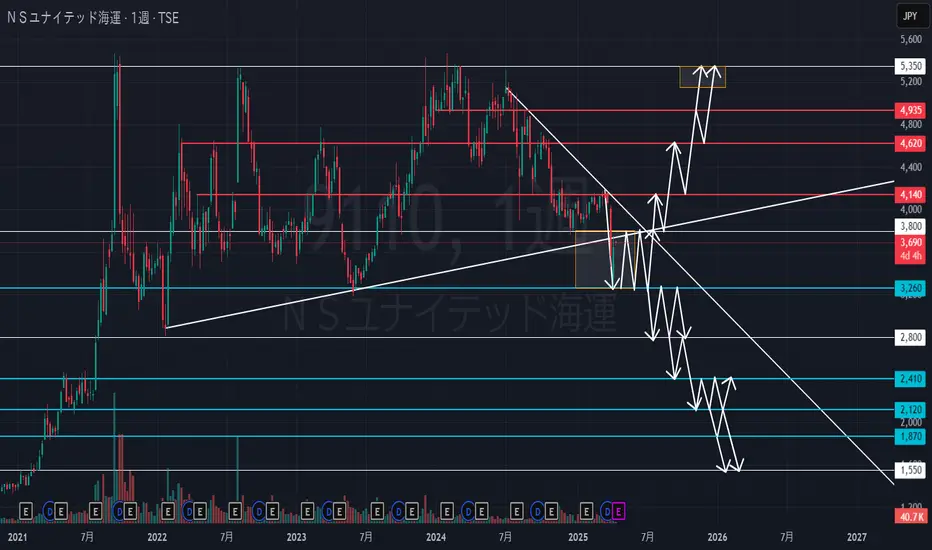Click the 2023 time axis label
The width and height of the screenshot is (932, 550).
(296, 537)
